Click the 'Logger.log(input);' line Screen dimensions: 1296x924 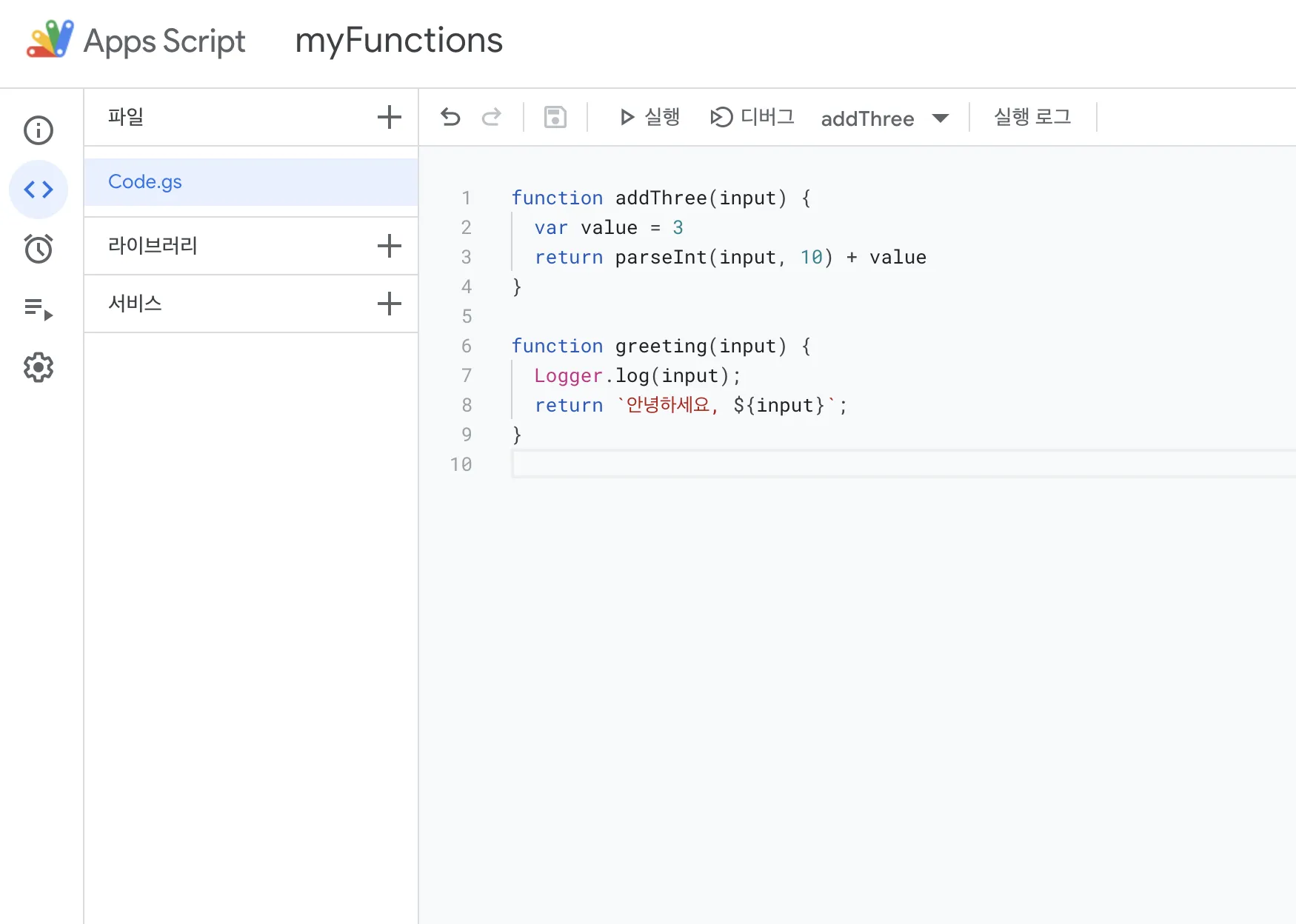[638, 376]
